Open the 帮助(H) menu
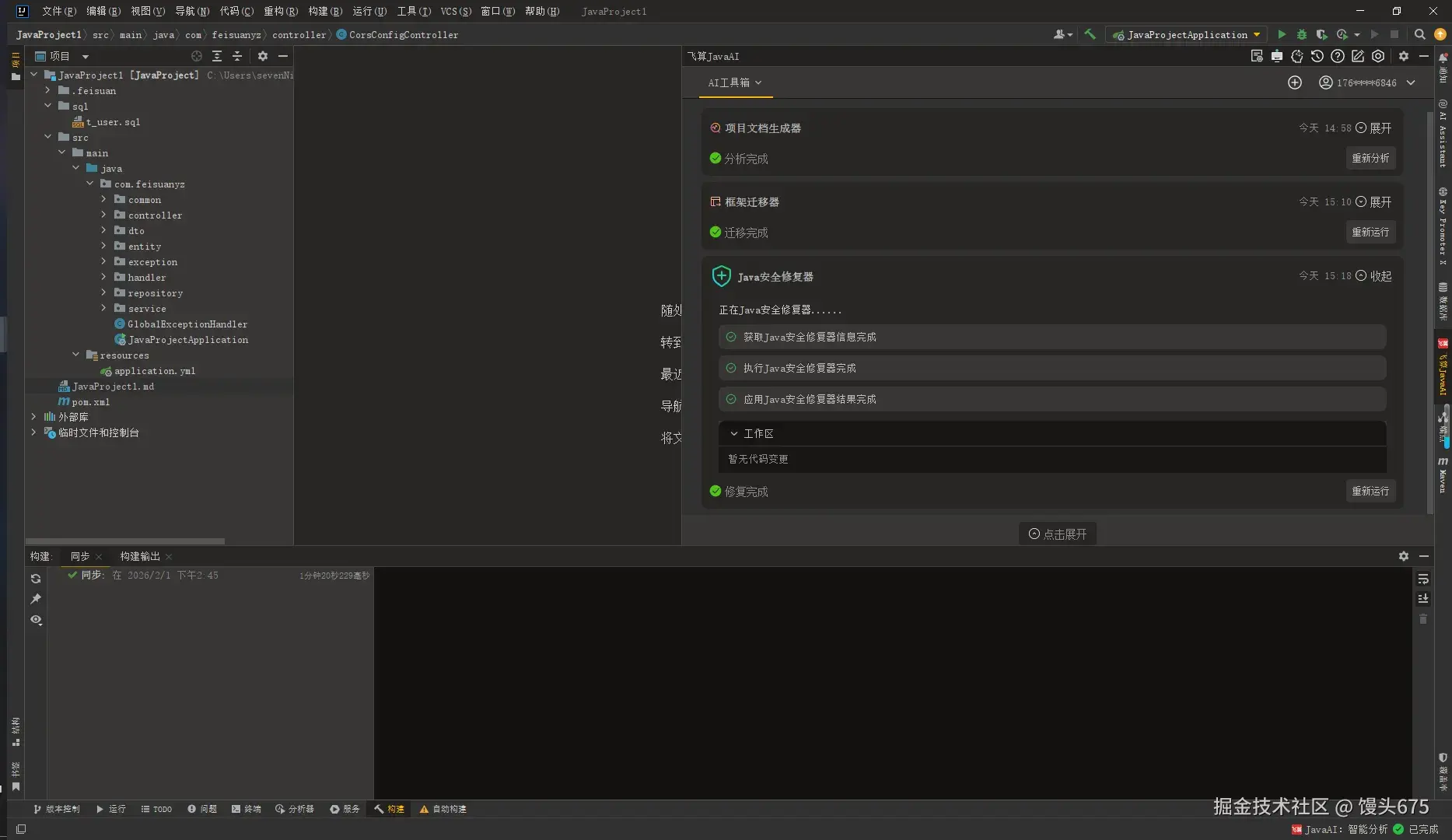Image resolution: width=1452 pixels, height=840 pixels. (542, 11)
